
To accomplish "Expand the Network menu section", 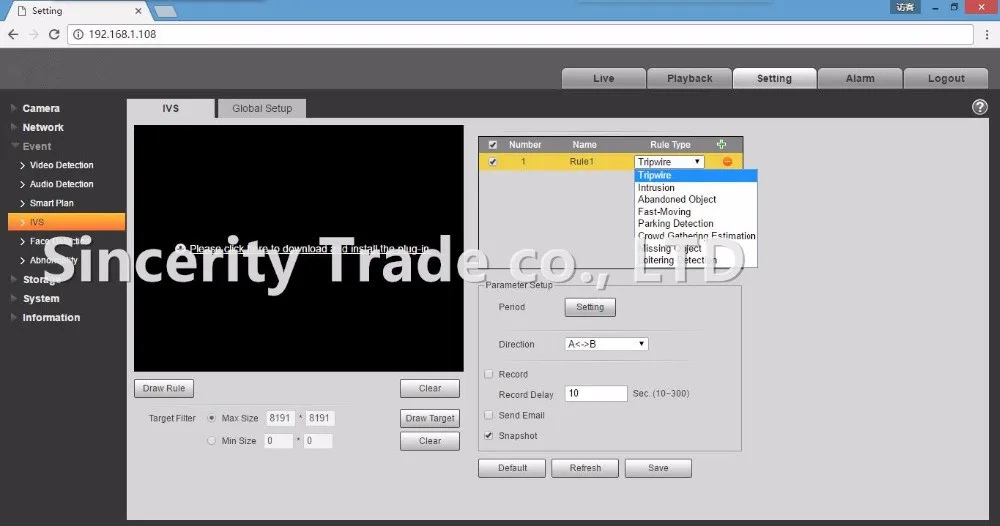I will tap(43, 128).
